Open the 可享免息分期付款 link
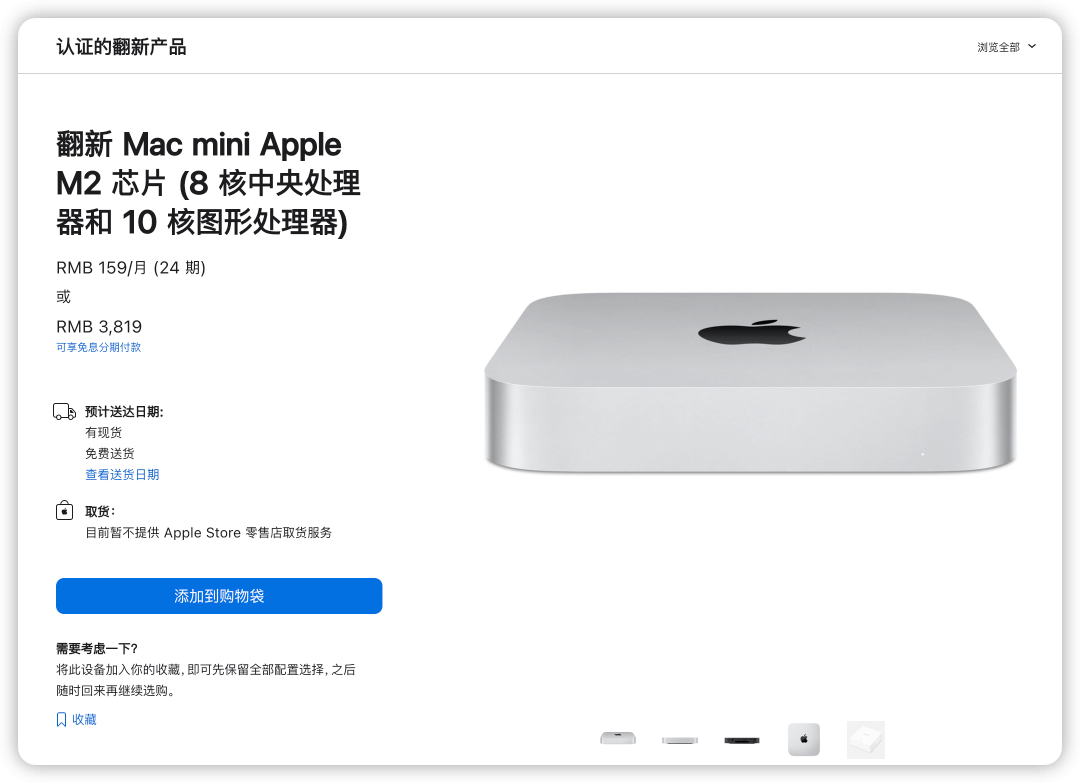 (x=98, y=347)
